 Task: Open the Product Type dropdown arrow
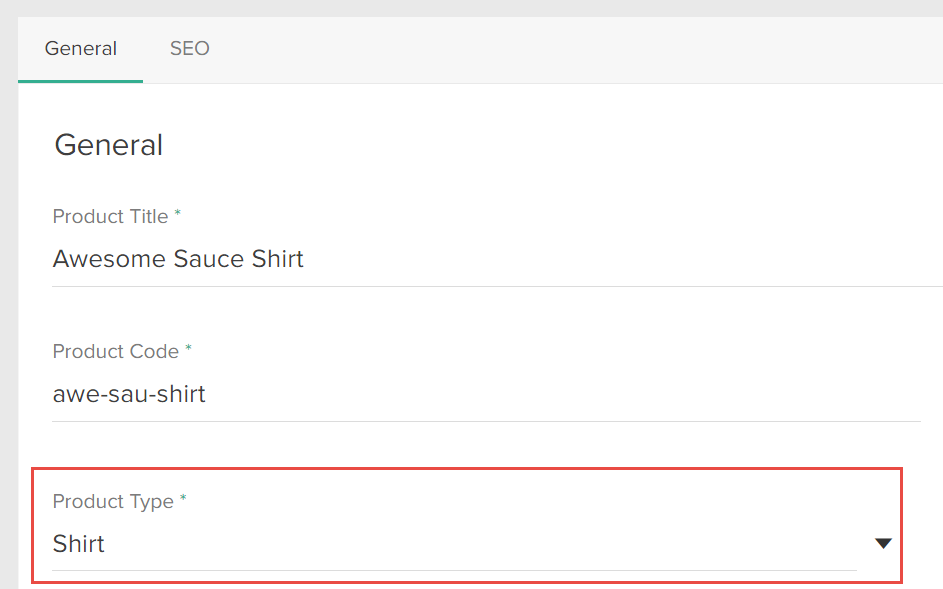pos(883,543)
